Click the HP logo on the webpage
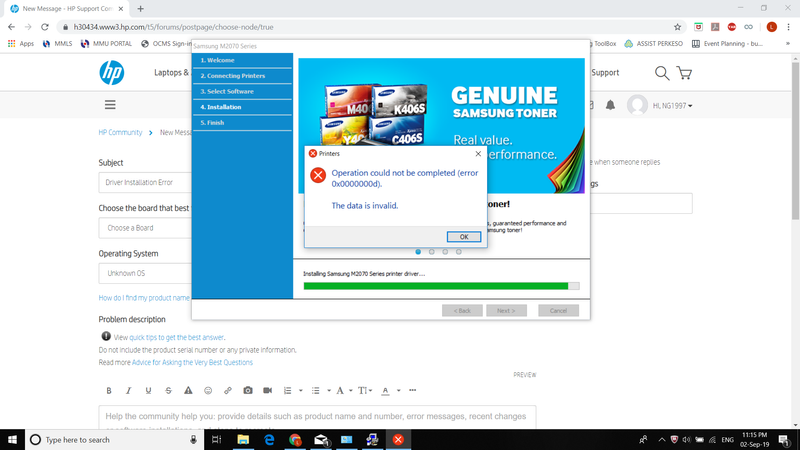The width and height of the screenshot is (800, 450). (112, 72)
